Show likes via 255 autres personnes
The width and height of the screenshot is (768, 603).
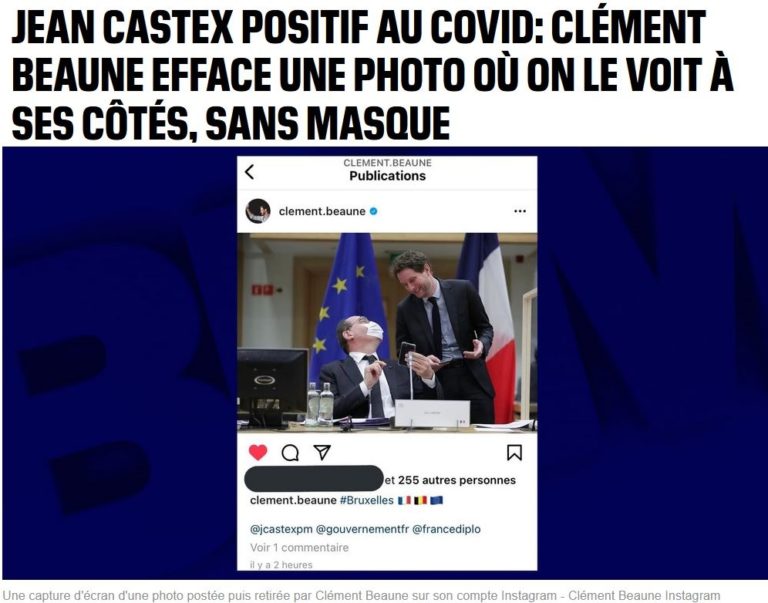tap(456, 480)
